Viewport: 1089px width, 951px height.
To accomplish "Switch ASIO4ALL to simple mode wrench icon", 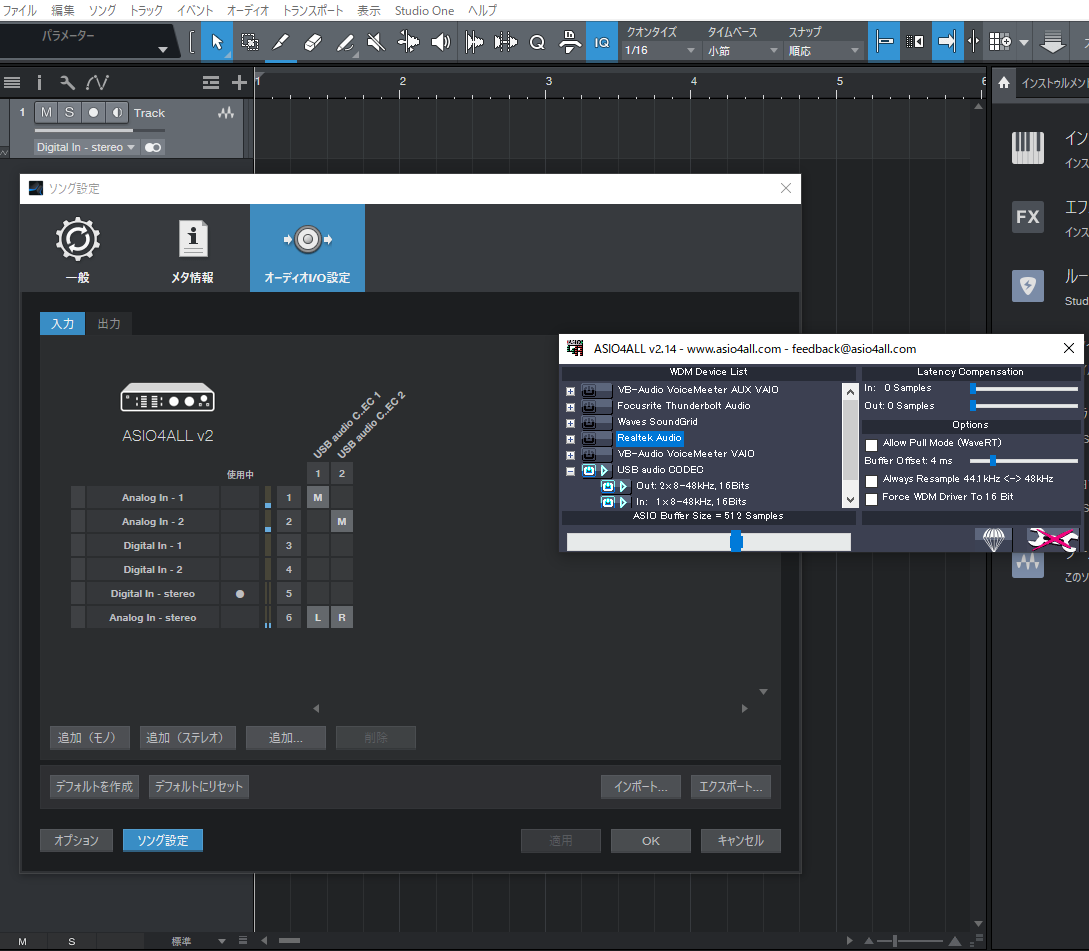I will coord(1051,539).
